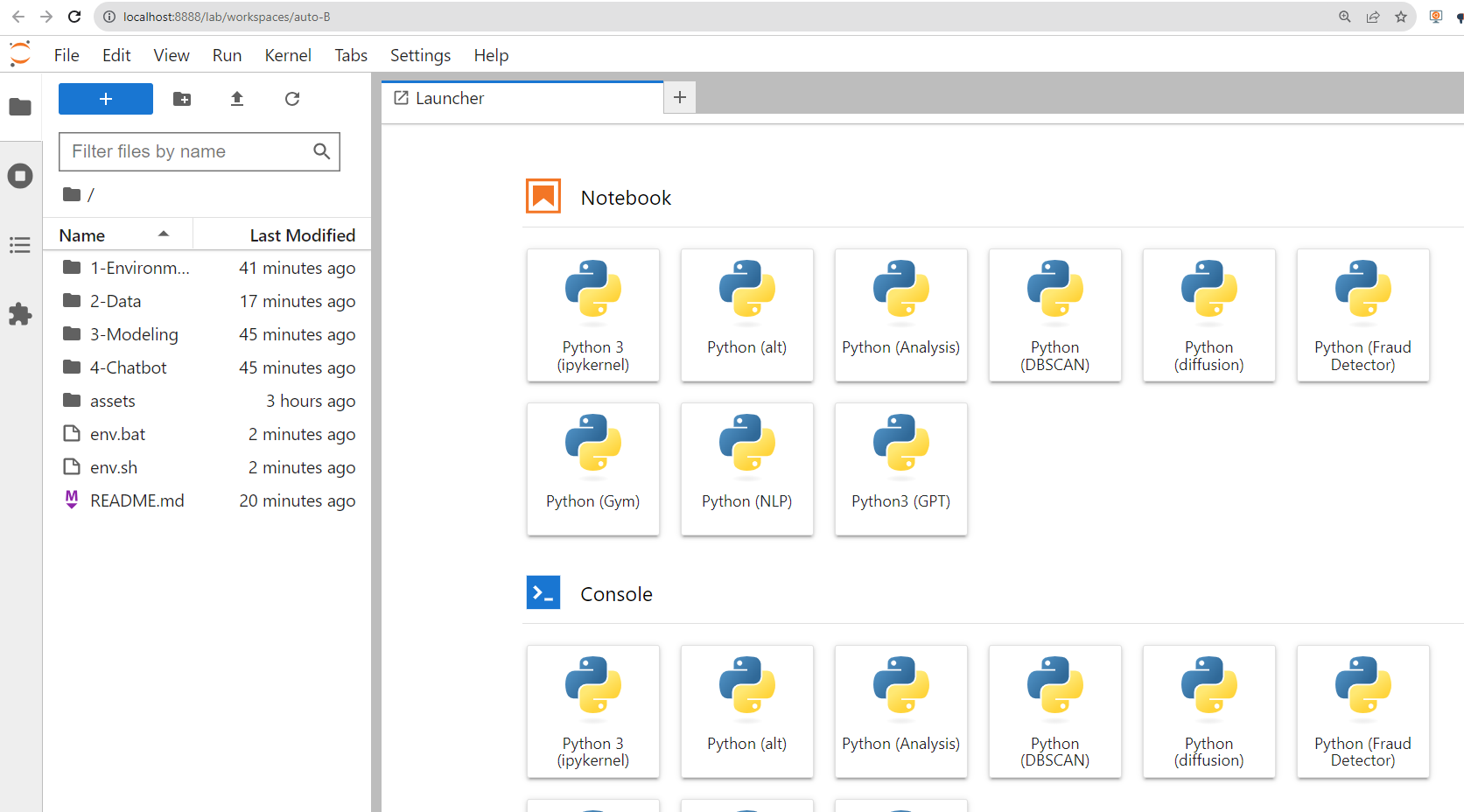Open Running Terminals and Kernels sidebar

20,176
